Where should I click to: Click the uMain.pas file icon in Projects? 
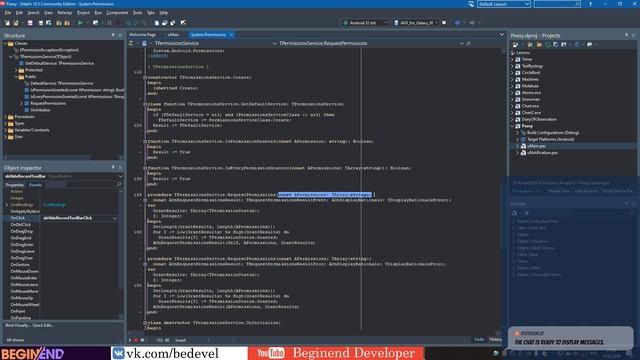[x=523, y=146]
